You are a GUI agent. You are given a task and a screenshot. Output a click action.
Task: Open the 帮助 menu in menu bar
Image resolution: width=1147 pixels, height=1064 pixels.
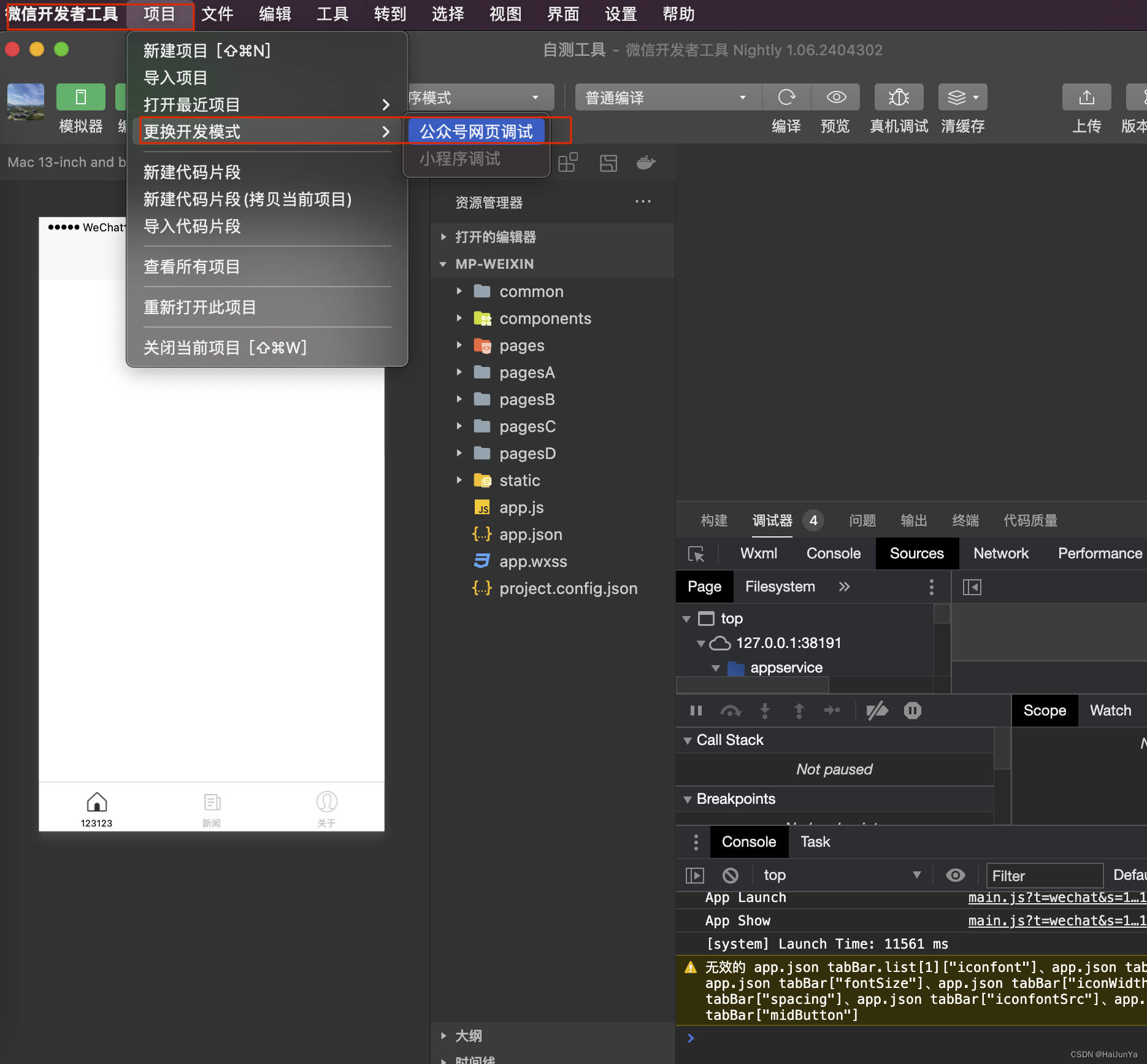coord(678,13)
